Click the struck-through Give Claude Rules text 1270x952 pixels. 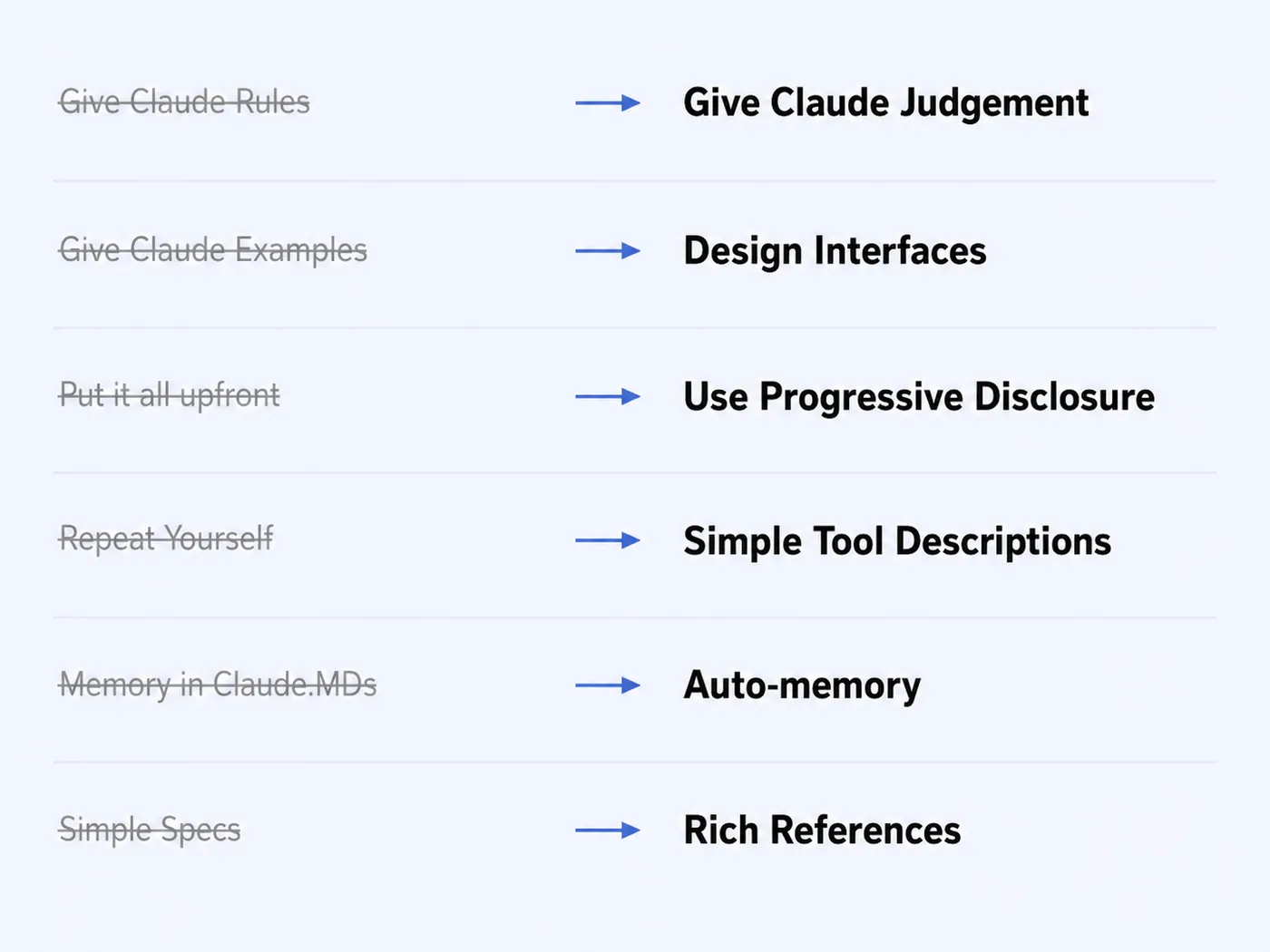(x=184, y=102)
